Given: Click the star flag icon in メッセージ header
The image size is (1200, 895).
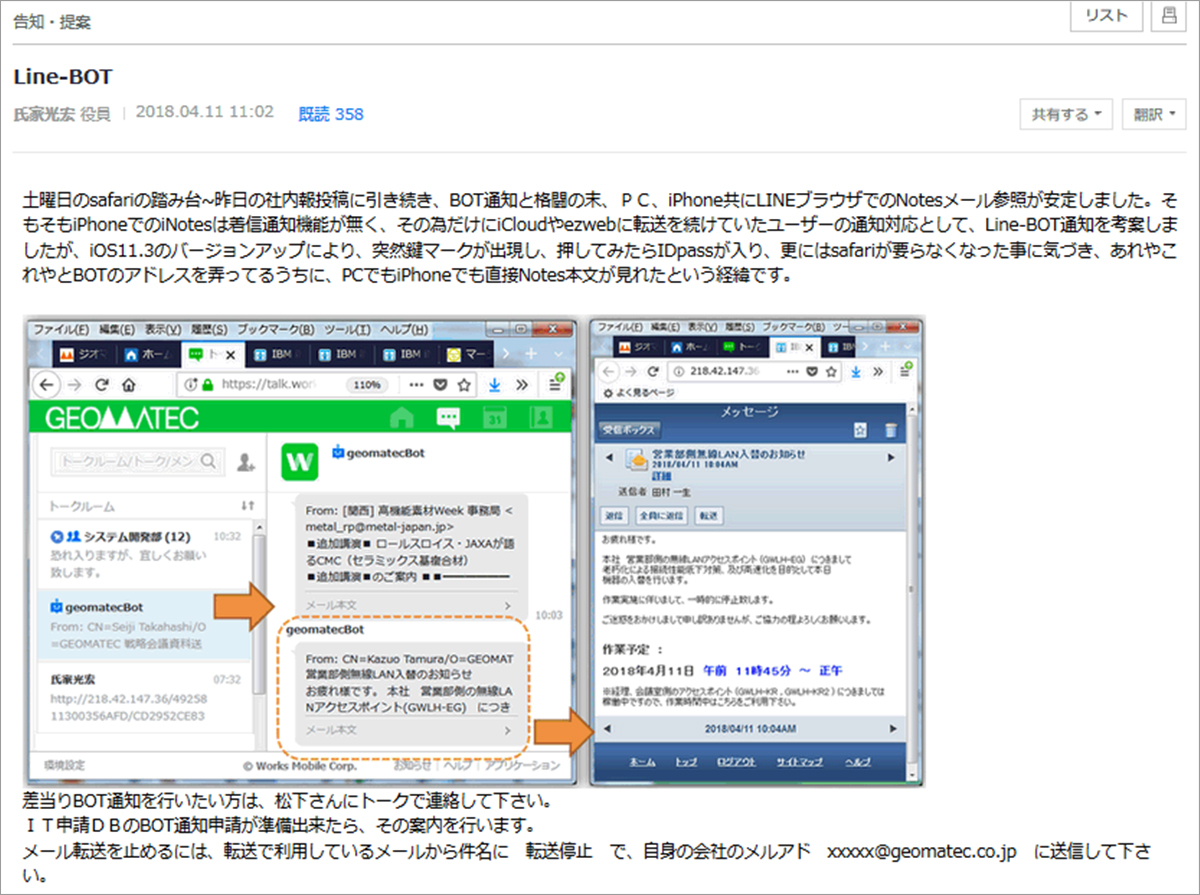Looking at the screenshot, I should click(859, 430).
